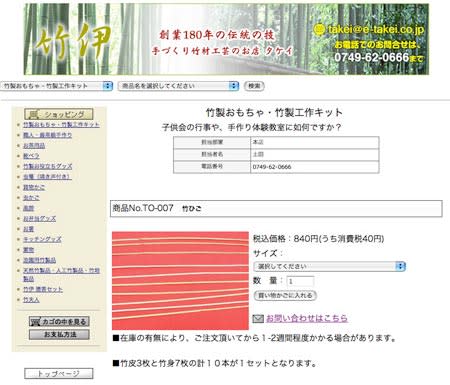Open the category dropdown showing 竹製おもちゃ・竹製工作キット

[56, 86]
